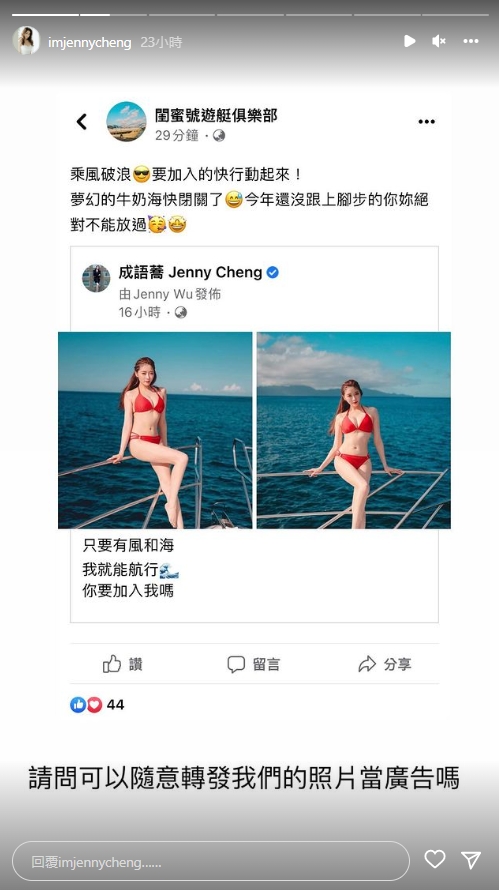The height and width of the screenshot is (890, 499).
Task: Click the 讚 like button
Action: (123, 664)
